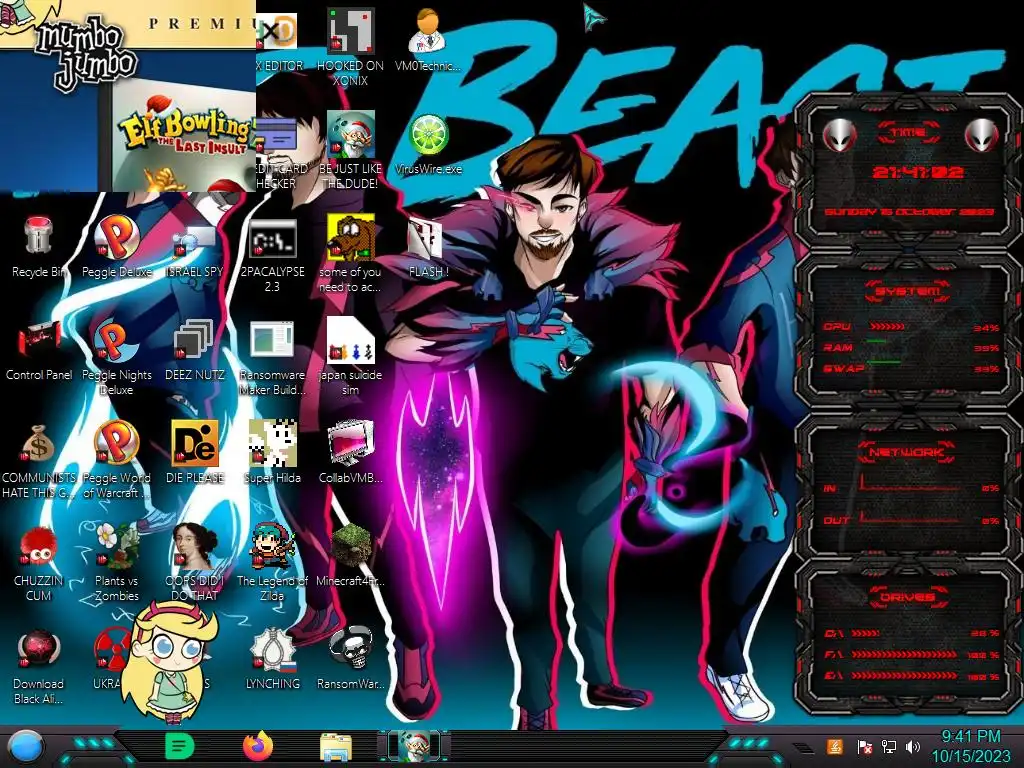Open the VirusWire.exe desktop icon

point(428,144)
